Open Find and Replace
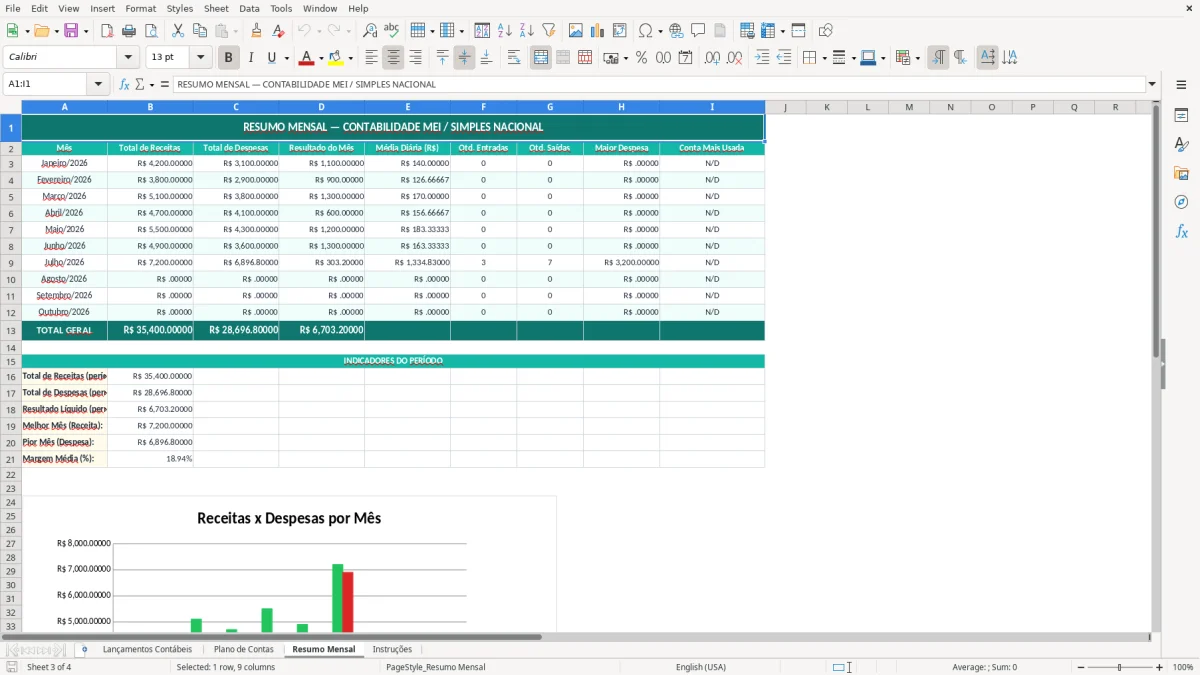This screenshot has width=1200, height=675. point(370,31)
